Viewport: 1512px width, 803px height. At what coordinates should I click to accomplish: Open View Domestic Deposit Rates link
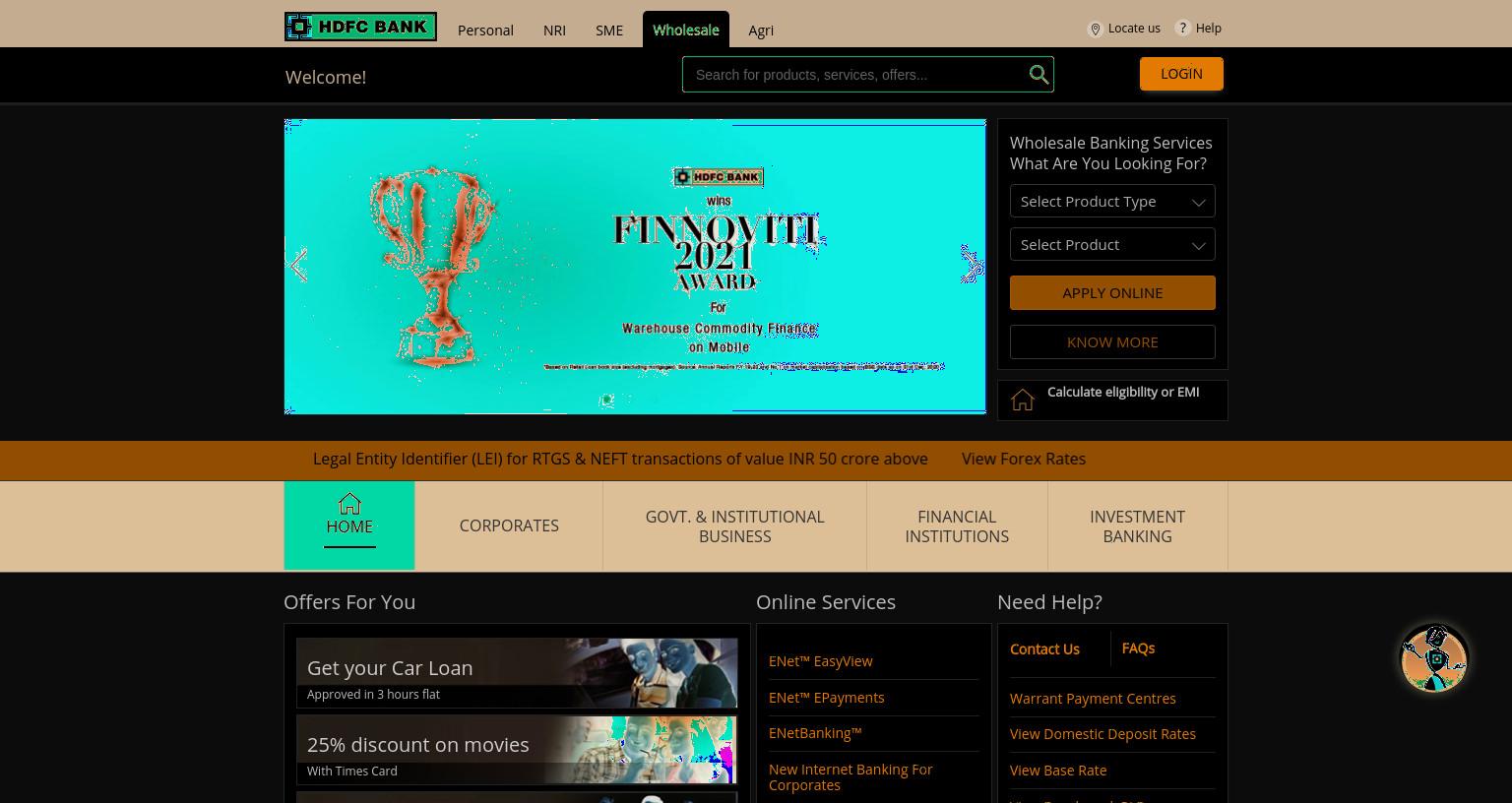1102,734
